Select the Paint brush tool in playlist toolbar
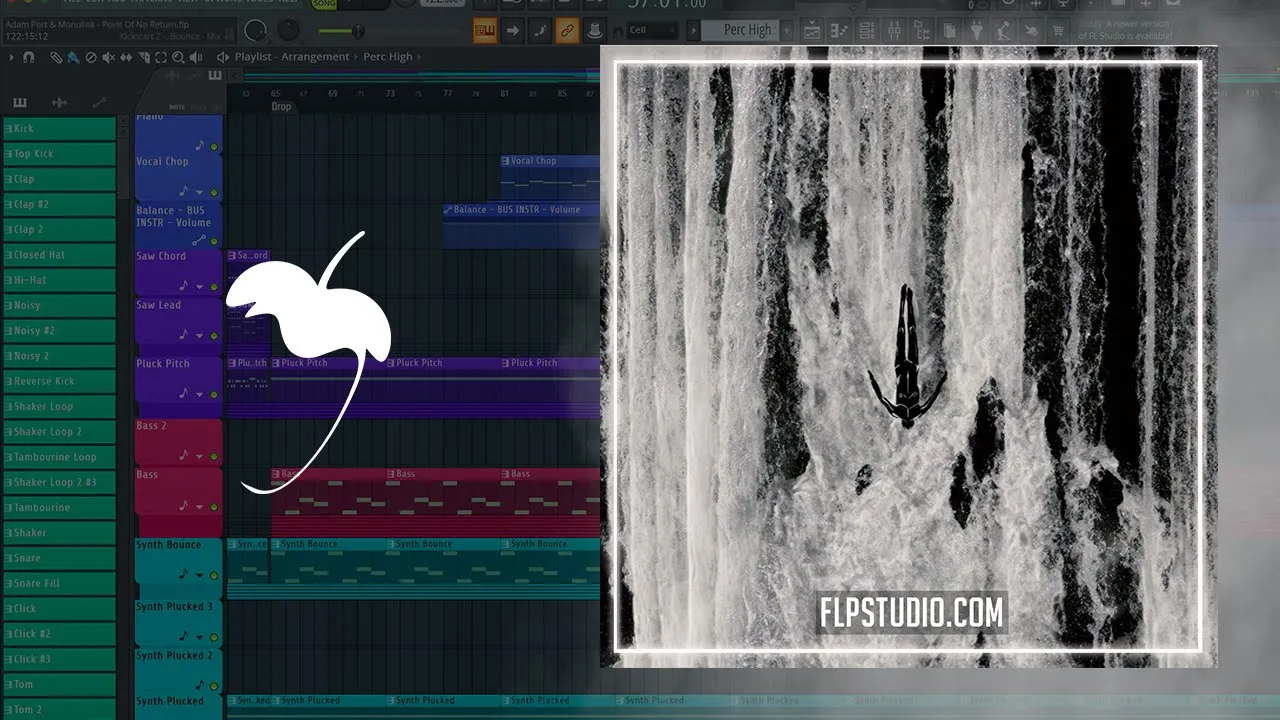This screenshot has width=1280, height=720. pyautogui.click(x=73, y=57)
